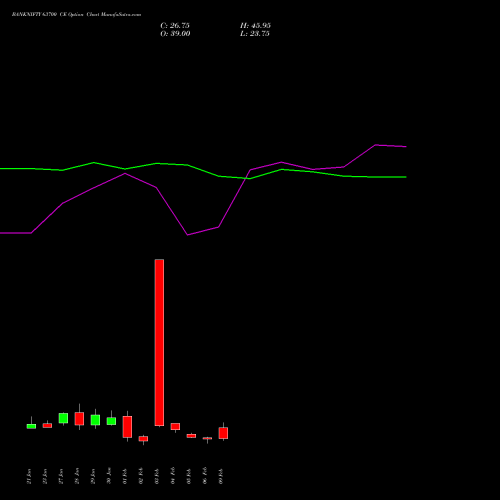Click the red 09 Feb candle

(x=223, y=433)
